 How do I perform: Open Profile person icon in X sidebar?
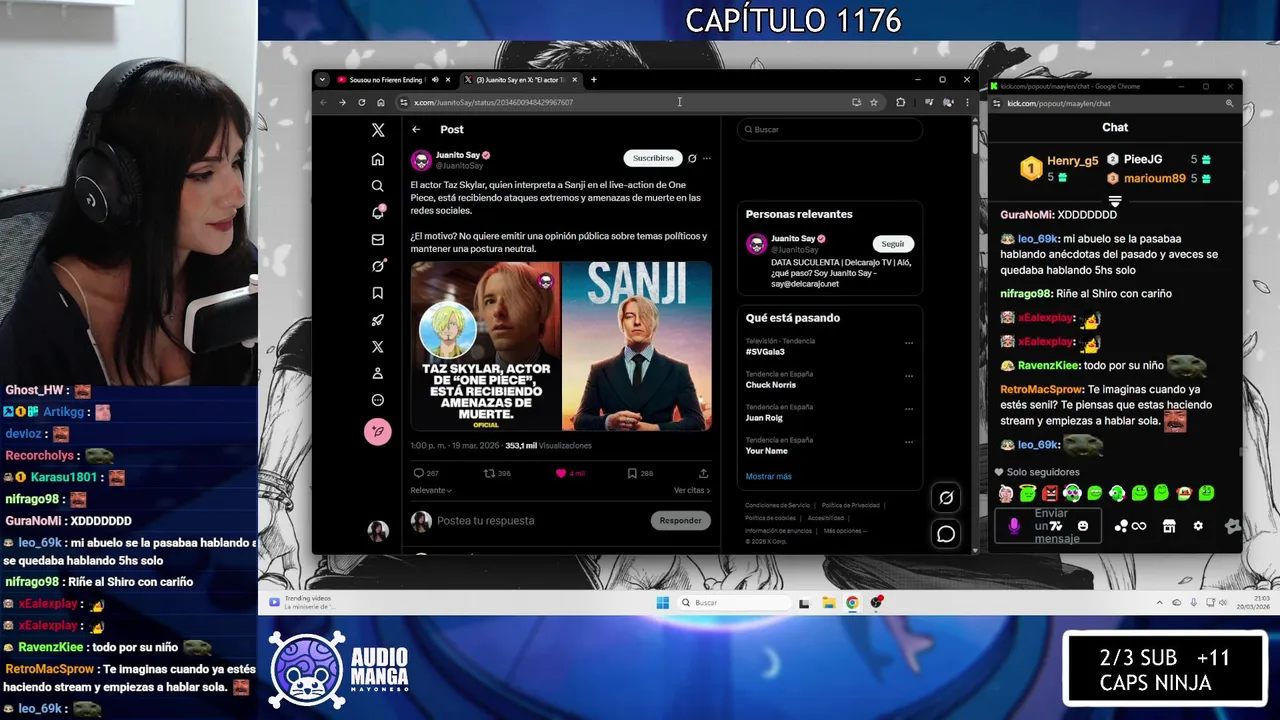tap(377, 373)
